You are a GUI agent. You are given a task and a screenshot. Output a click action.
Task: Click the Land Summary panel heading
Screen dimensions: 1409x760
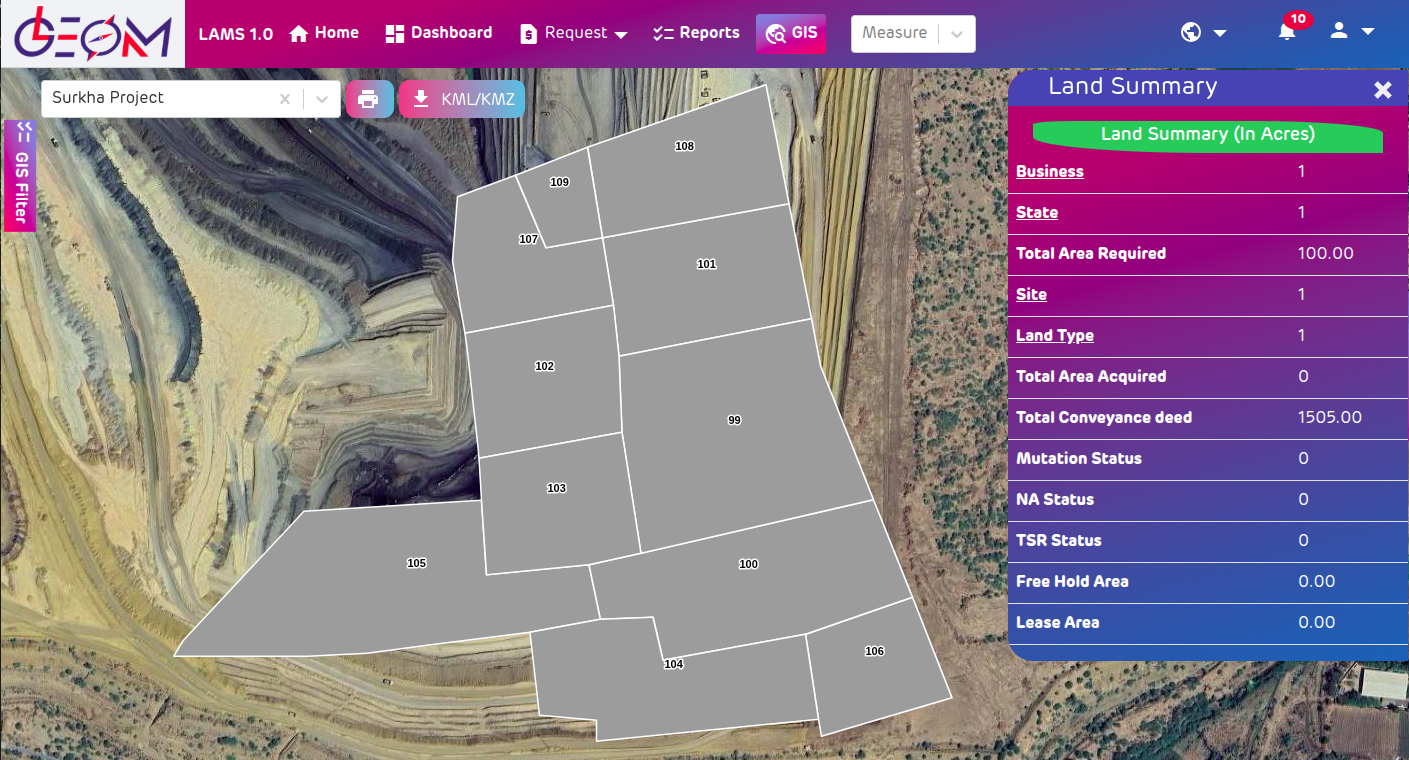click(1133, 87)
